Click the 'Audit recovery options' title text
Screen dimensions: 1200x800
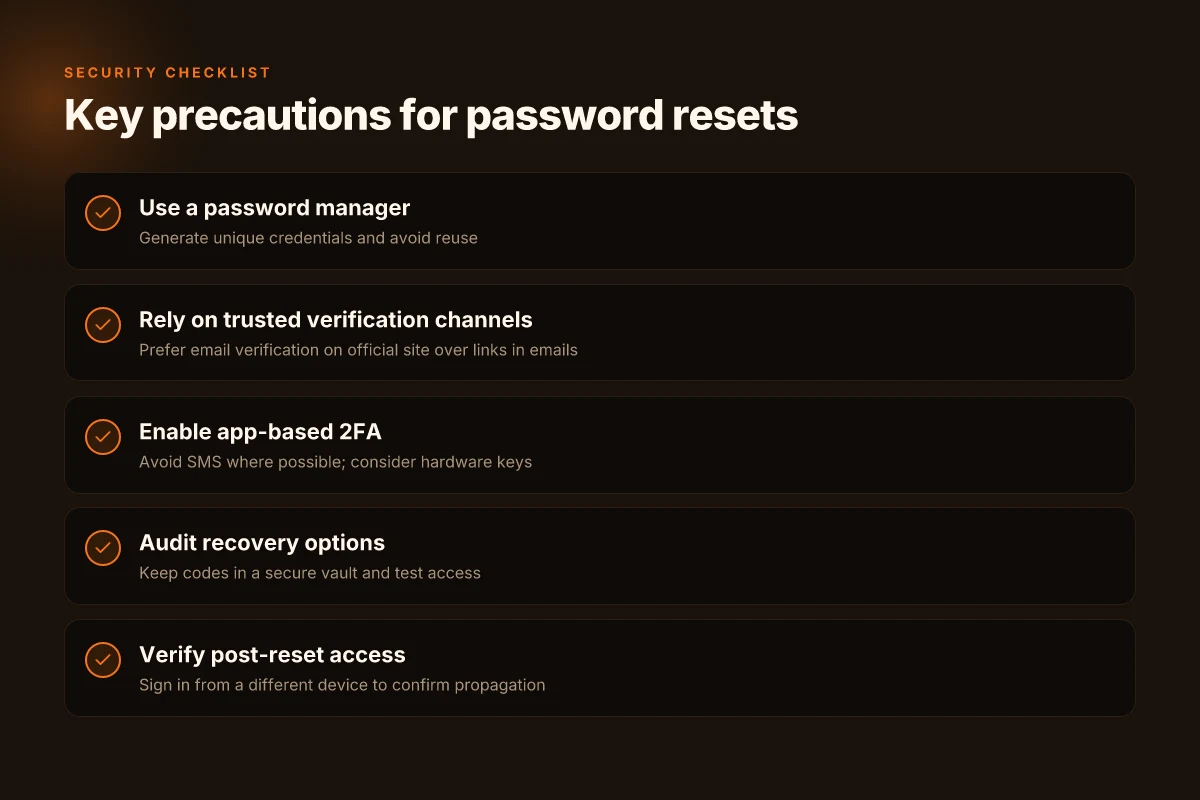262,543
